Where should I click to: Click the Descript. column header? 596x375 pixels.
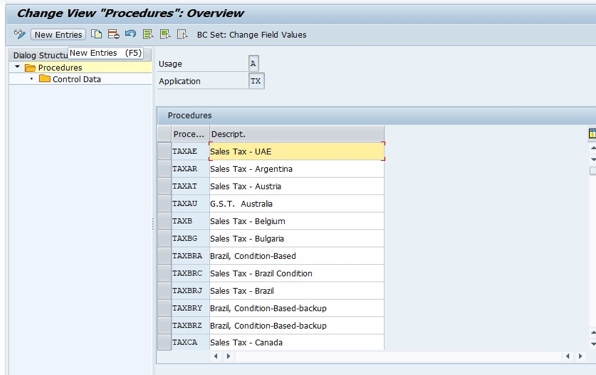pos(296,134)
